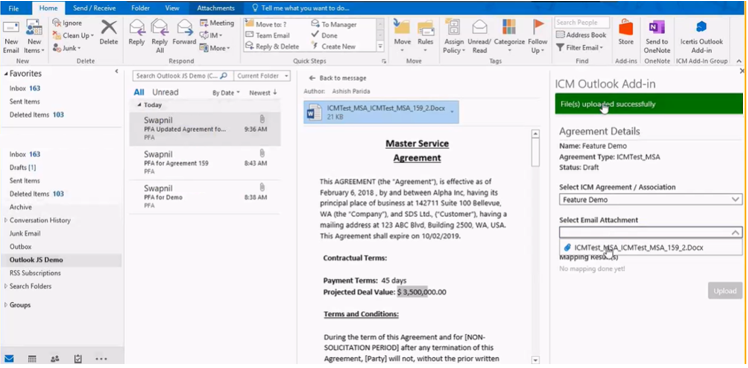
Task: Open the Junk Email folder
Action: click(x=25, y=233)
